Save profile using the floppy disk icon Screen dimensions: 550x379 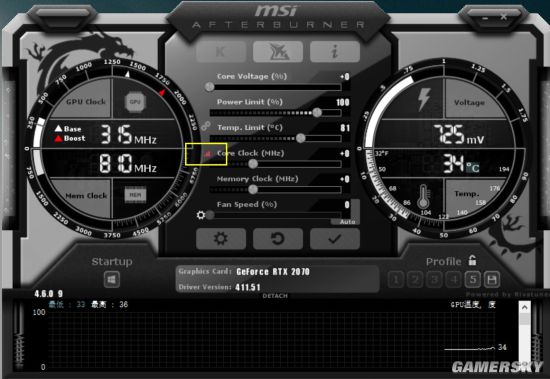492,280
